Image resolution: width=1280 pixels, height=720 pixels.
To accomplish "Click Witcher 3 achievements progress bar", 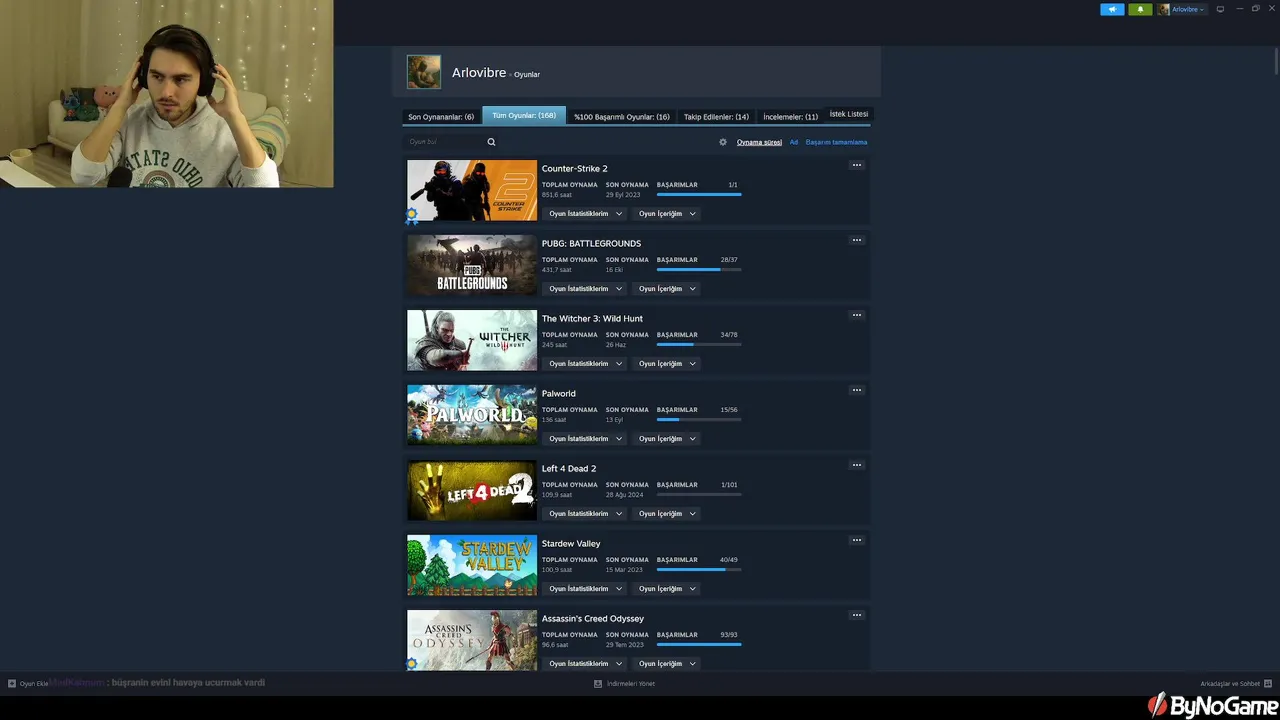I will pyautogui.click(x=699, y=344).
